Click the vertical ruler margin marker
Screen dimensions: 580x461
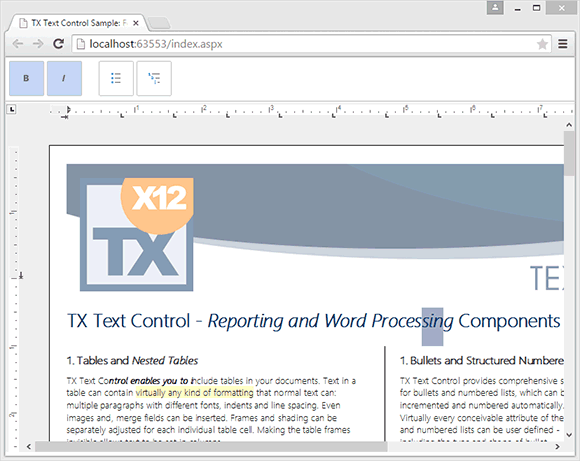pos(21,276)
